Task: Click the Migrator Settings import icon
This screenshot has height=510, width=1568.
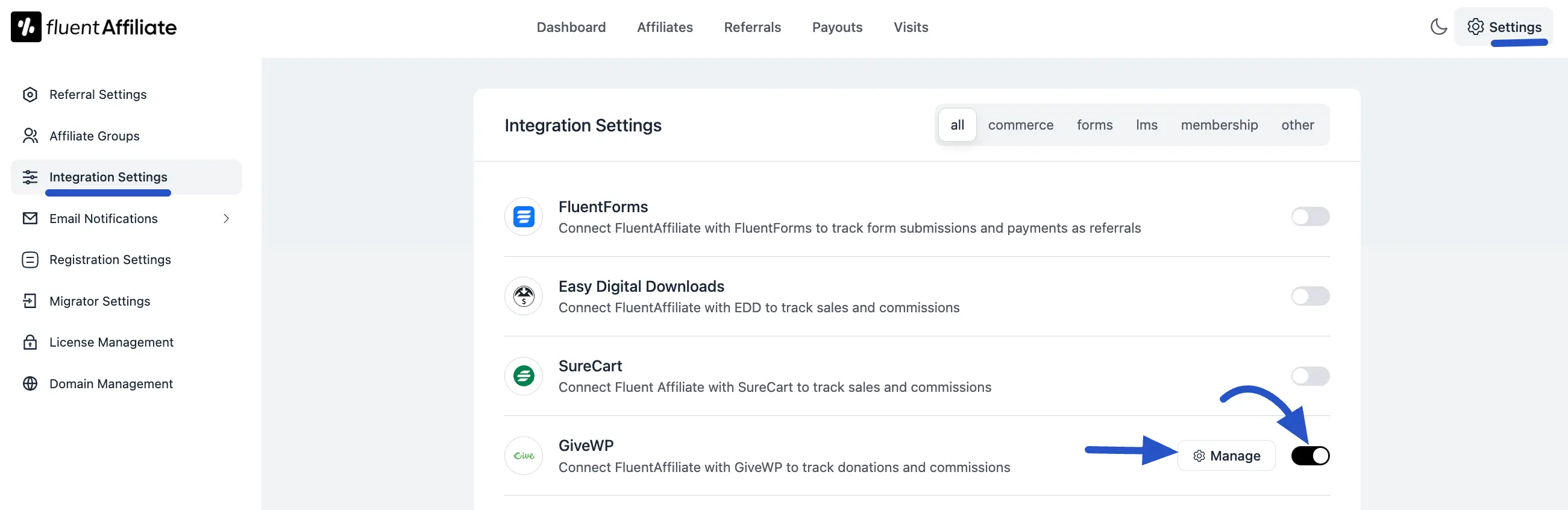Action: pos(30,301)
